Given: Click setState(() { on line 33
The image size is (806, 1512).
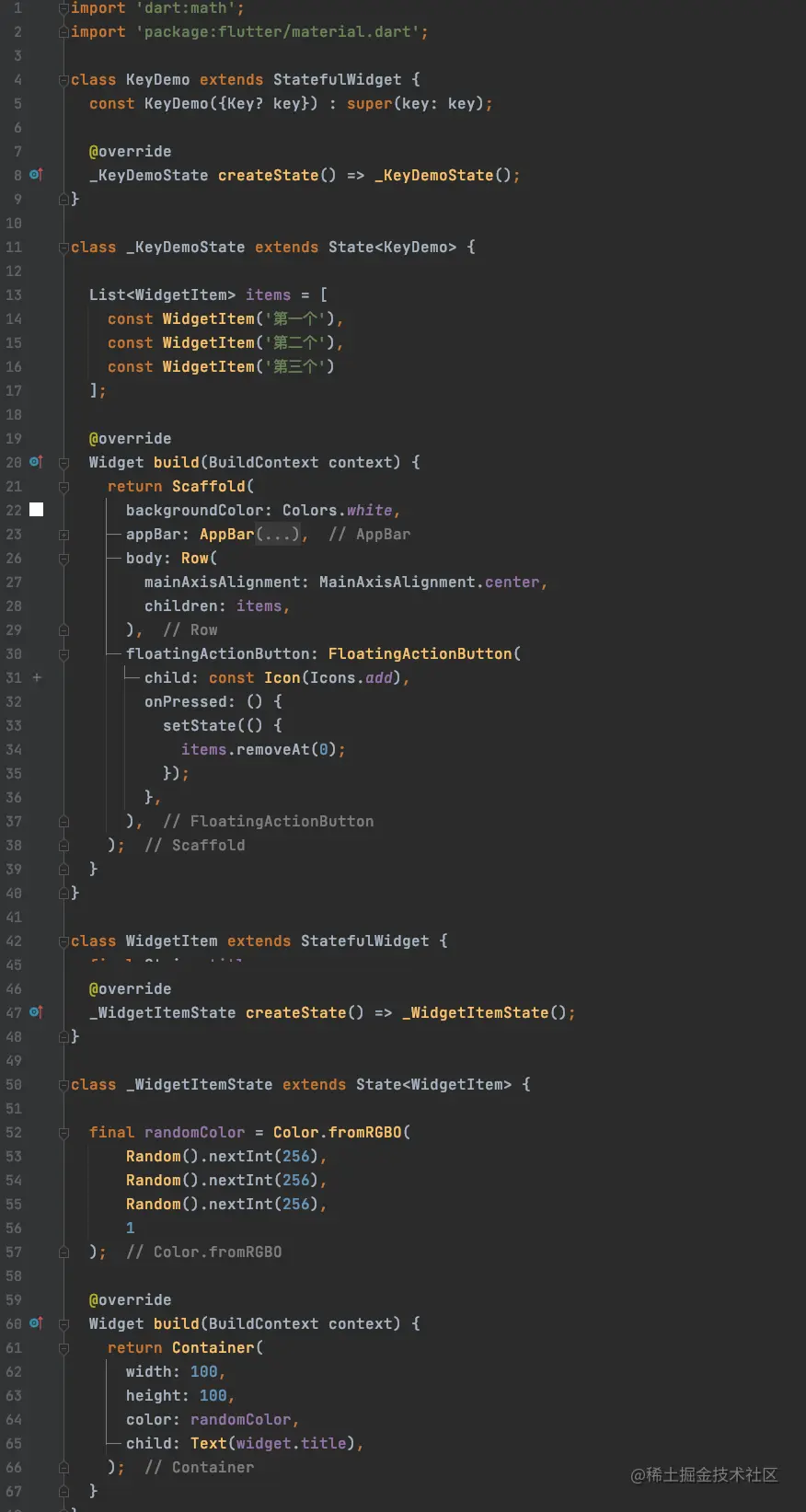Looking at the screenshot, I should tap(222, 725).
